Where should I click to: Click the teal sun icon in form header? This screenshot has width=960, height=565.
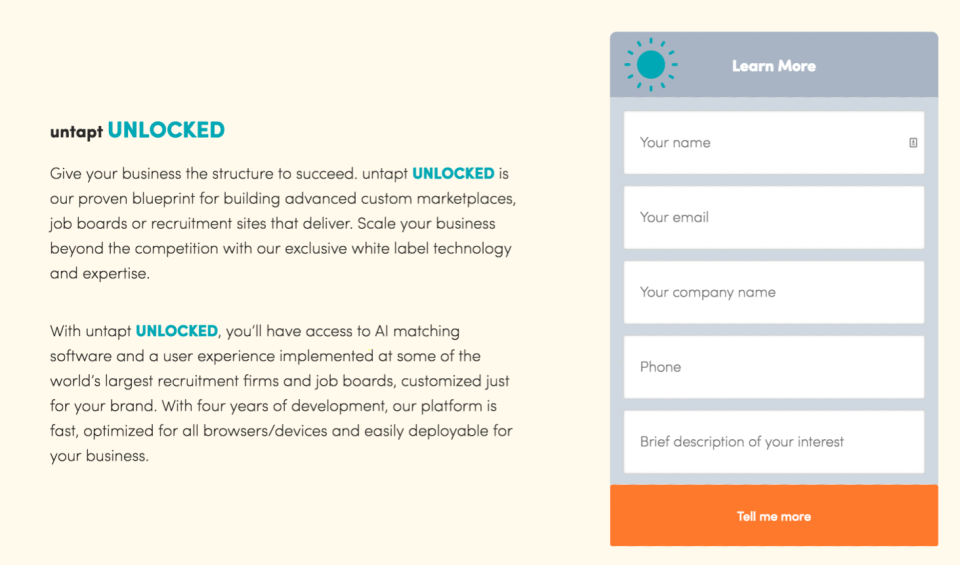coord(650,65)
